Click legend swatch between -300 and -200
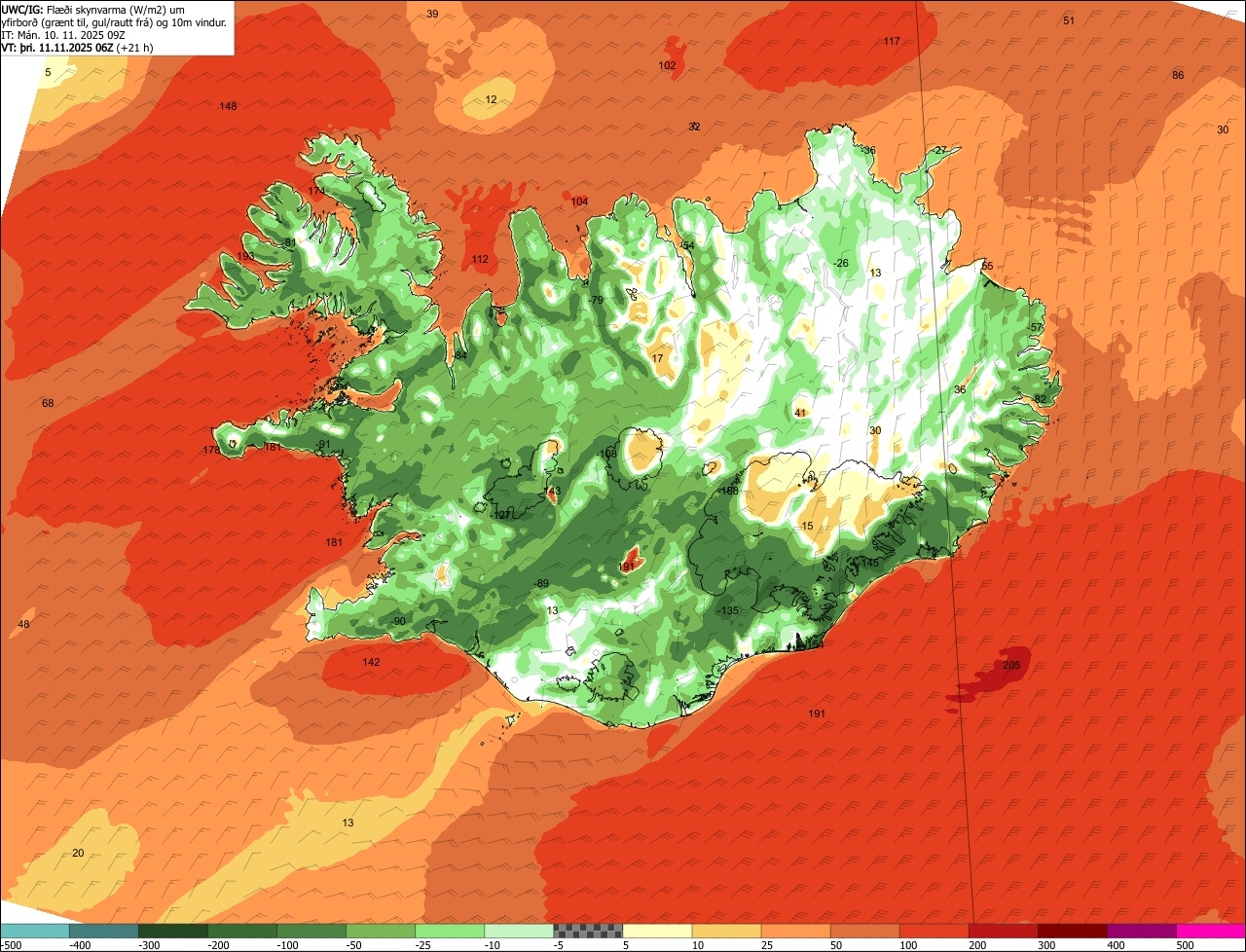This screenshot has height=952, width=1246. (173, 931)
